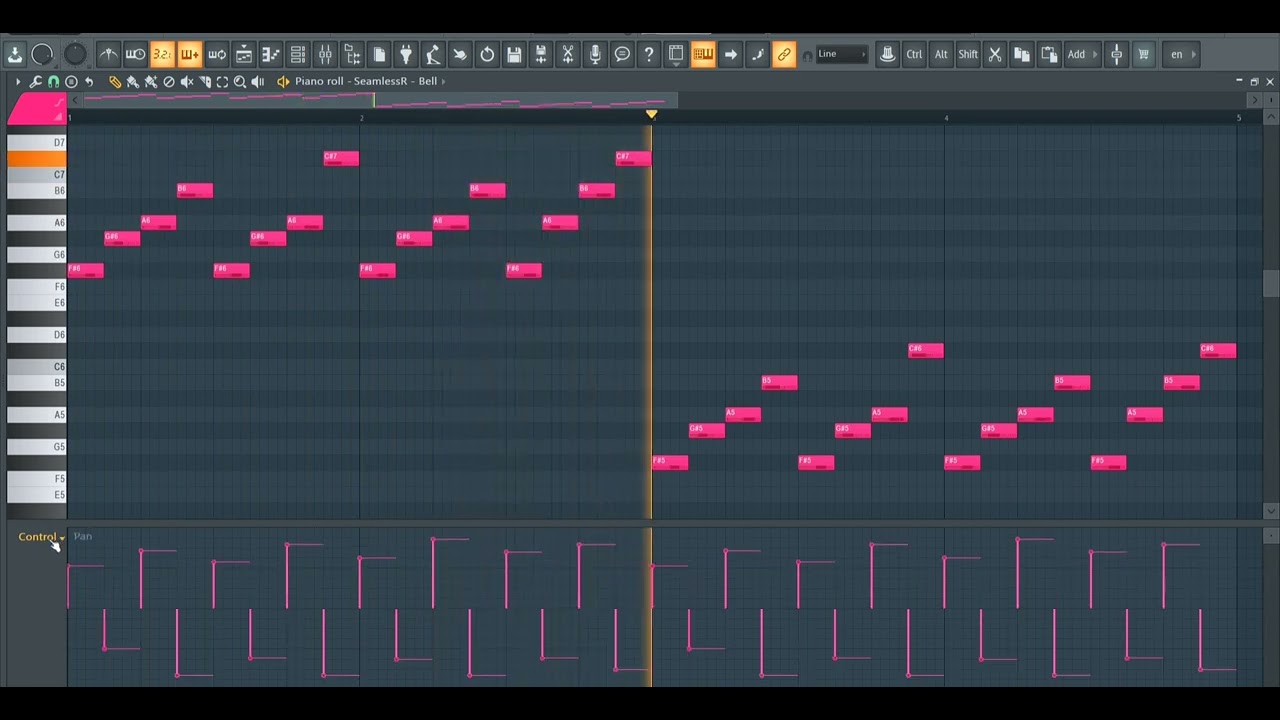
Task: Select the pencil draw tool
Action: coord(114,81)
